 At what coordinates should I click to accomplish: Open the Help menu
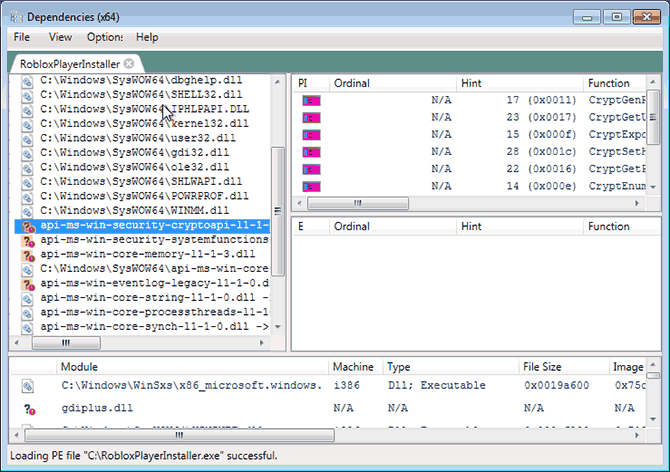[x=147, y=37]
